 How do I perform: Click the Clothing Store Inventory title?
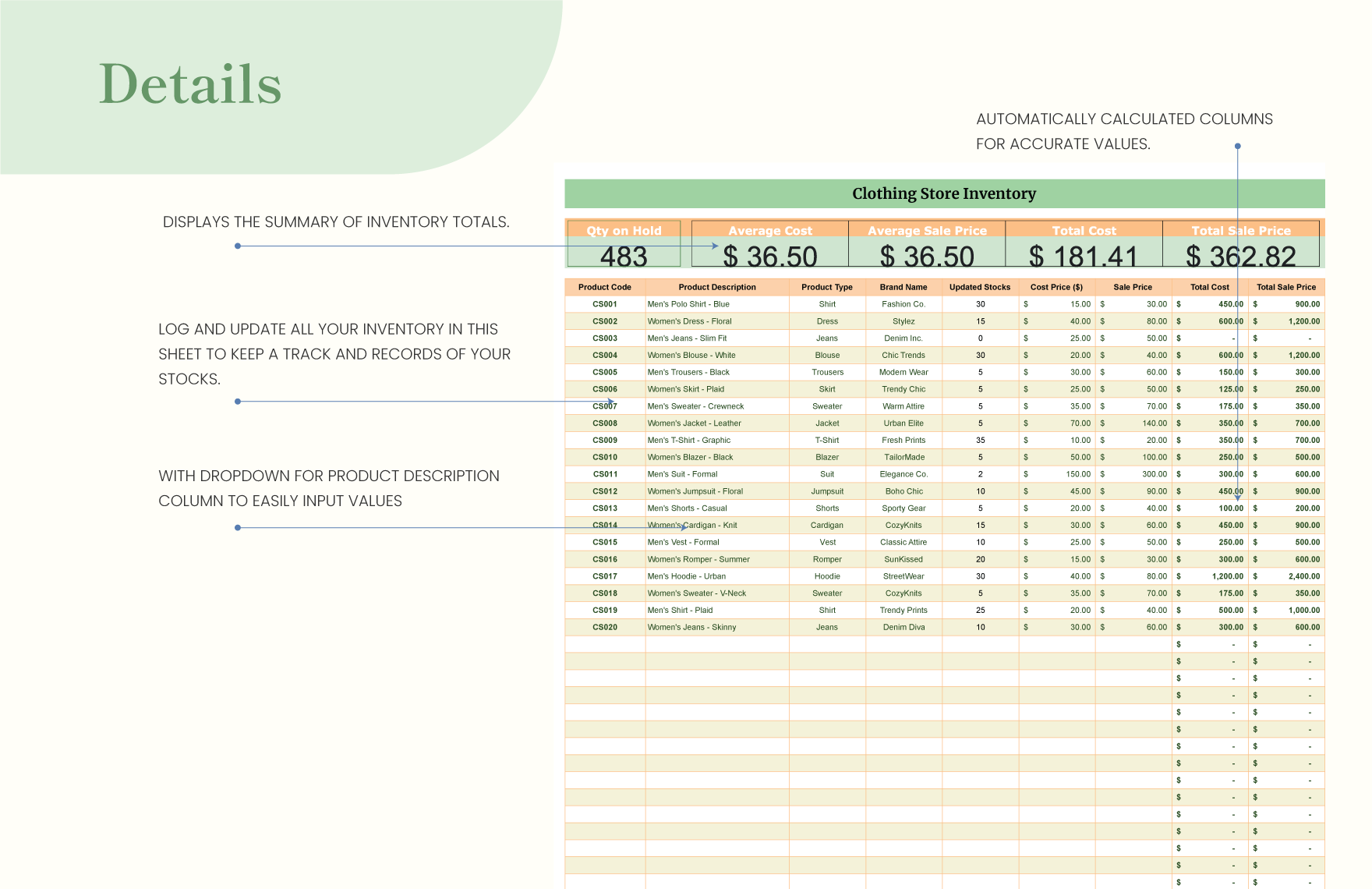coord(944,193)
